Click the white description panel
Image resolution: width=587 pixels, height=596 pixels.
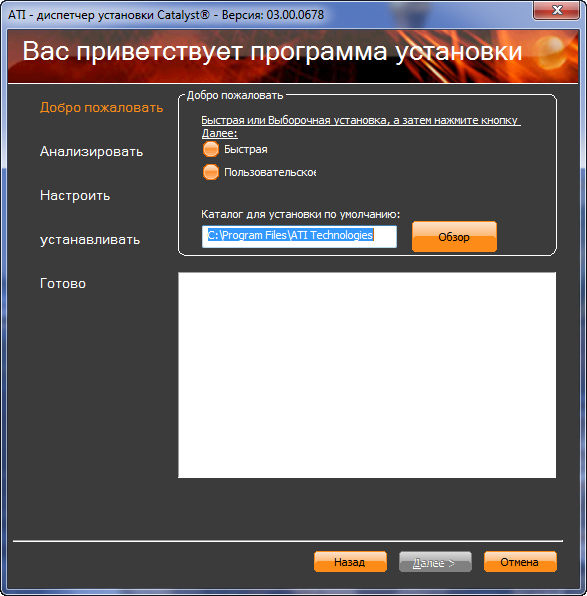click(367, 375)
